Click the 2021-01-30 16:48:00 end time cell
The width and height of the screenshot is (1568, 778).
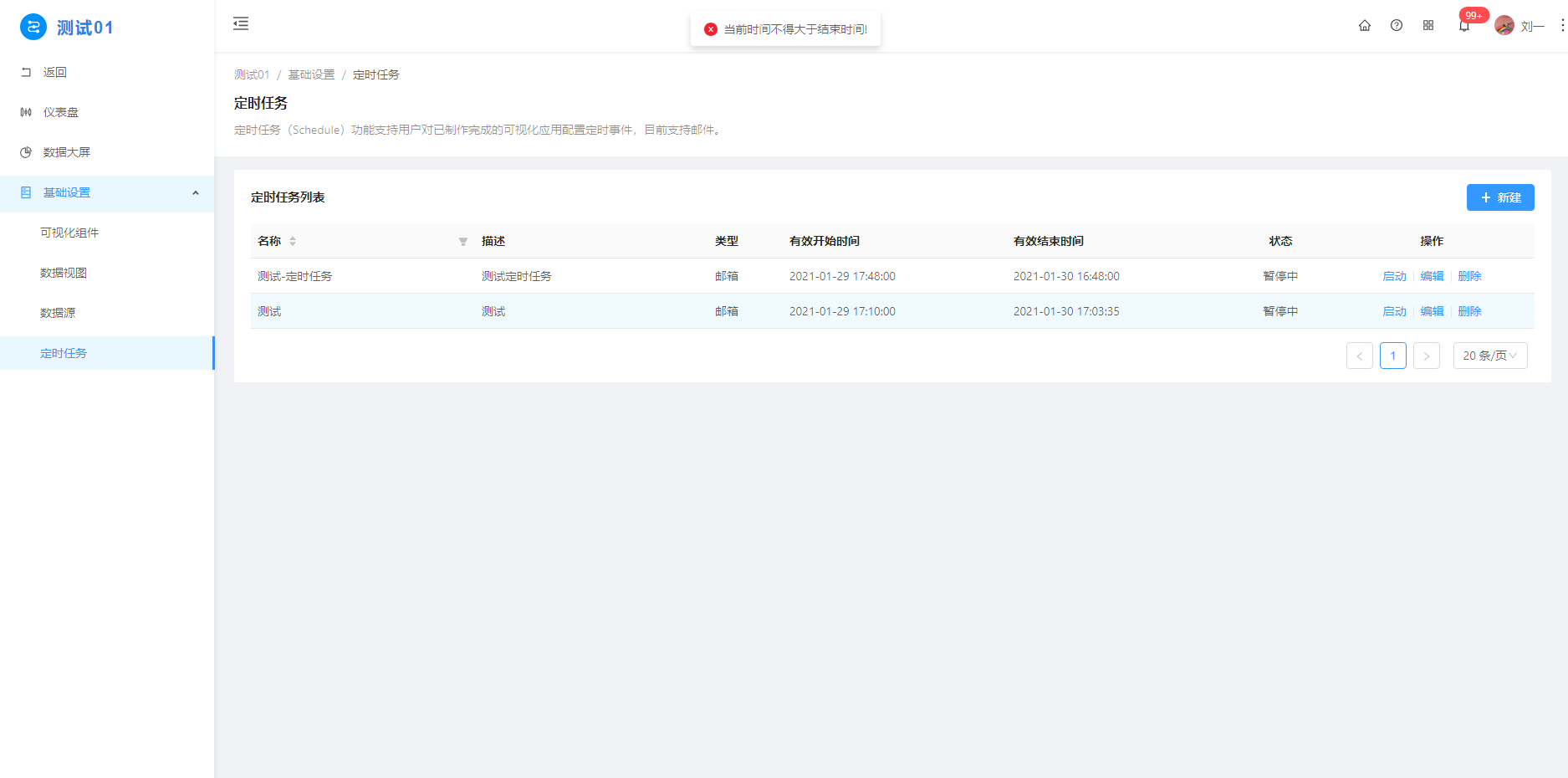1066,276
